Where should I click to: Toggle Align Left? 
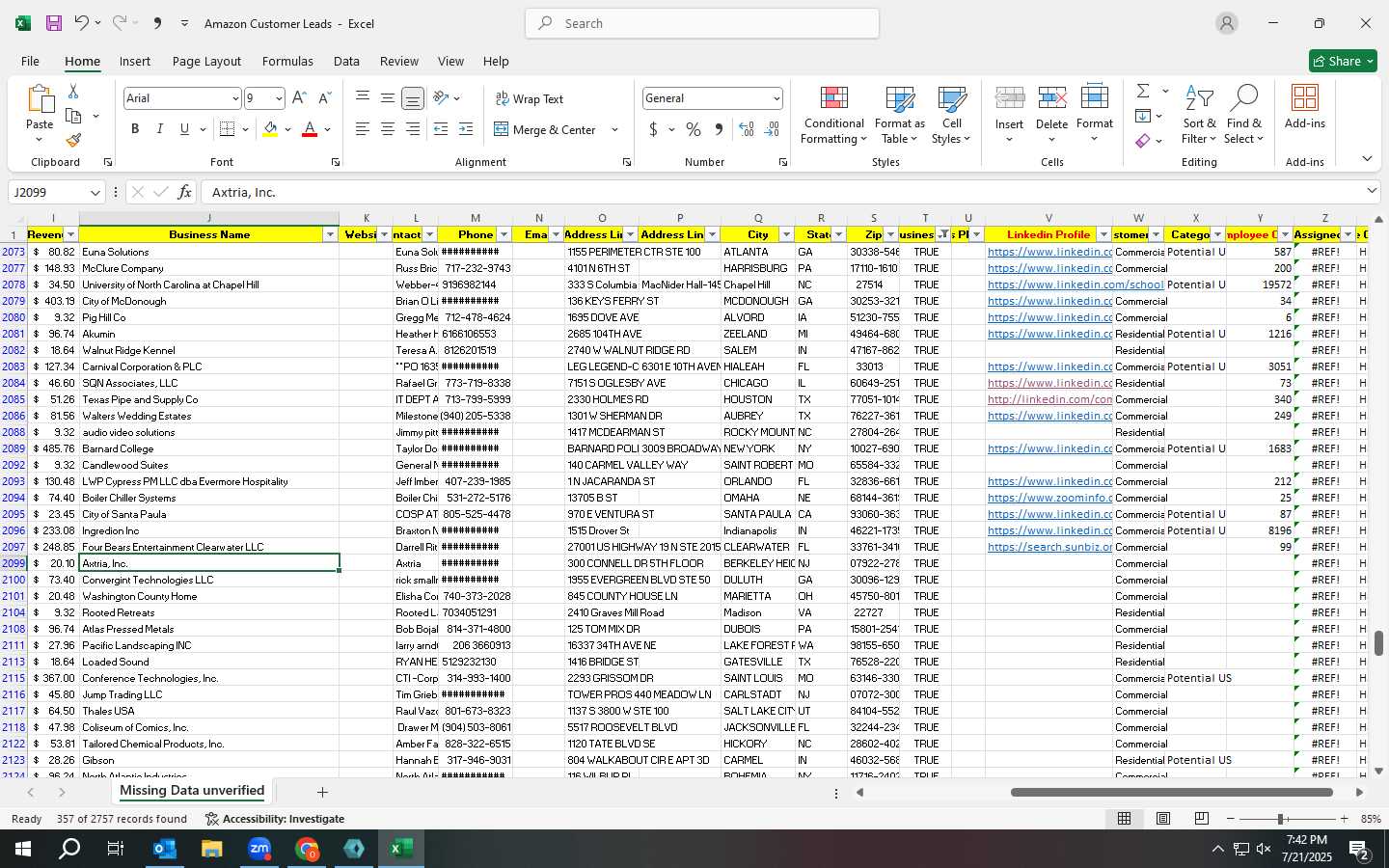point(363,129)
